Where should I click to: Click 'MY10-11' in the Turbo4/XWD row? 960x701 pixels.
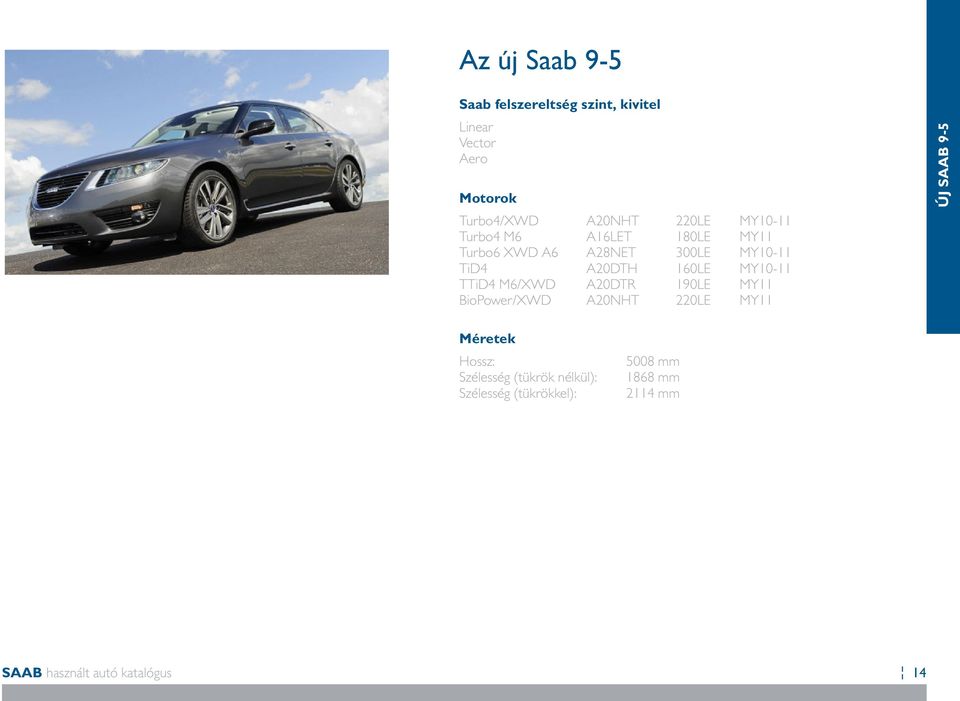point(765,220)
